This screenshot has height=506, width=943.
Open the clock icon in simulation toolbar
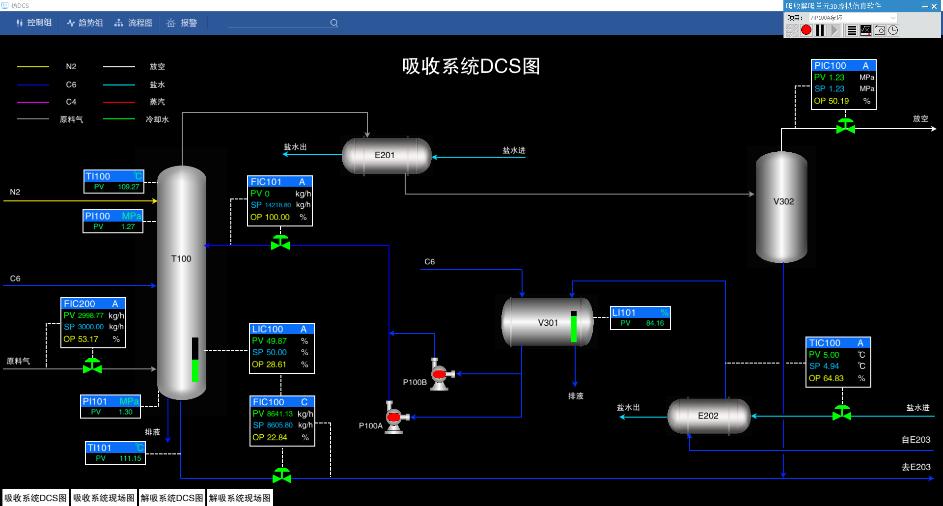click(x=893, y=30)
